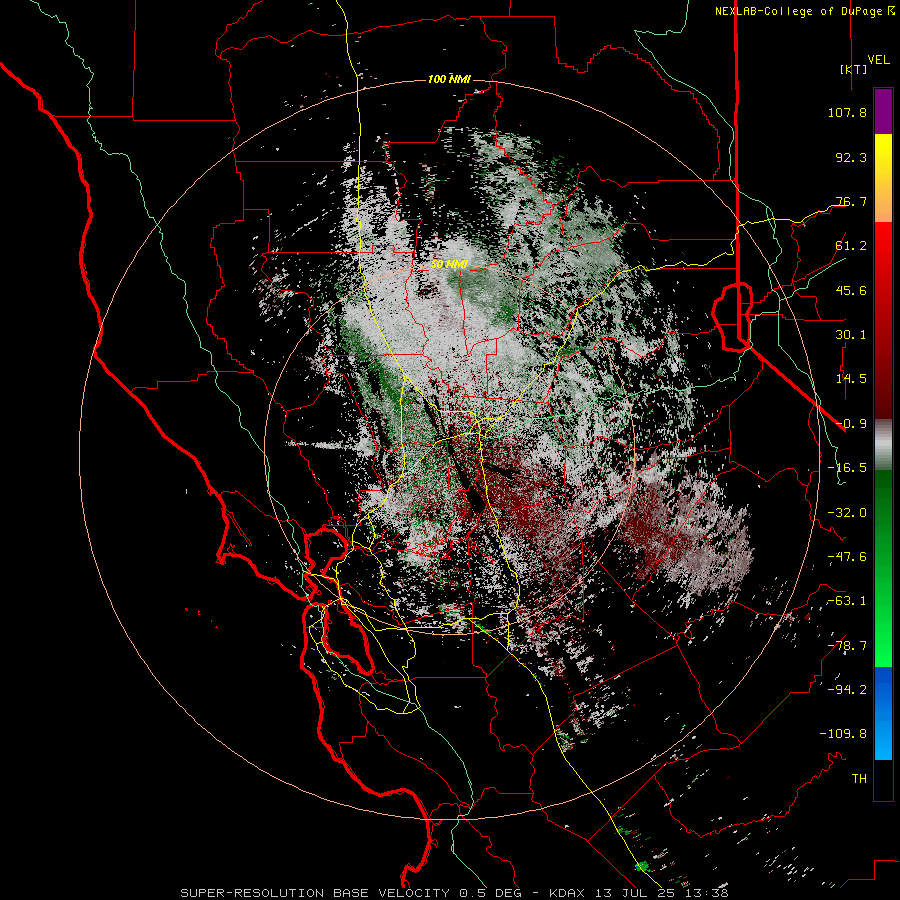Select the -94.2 legend value
Screen dimensions: 900x900
click(x=847, y=689)
